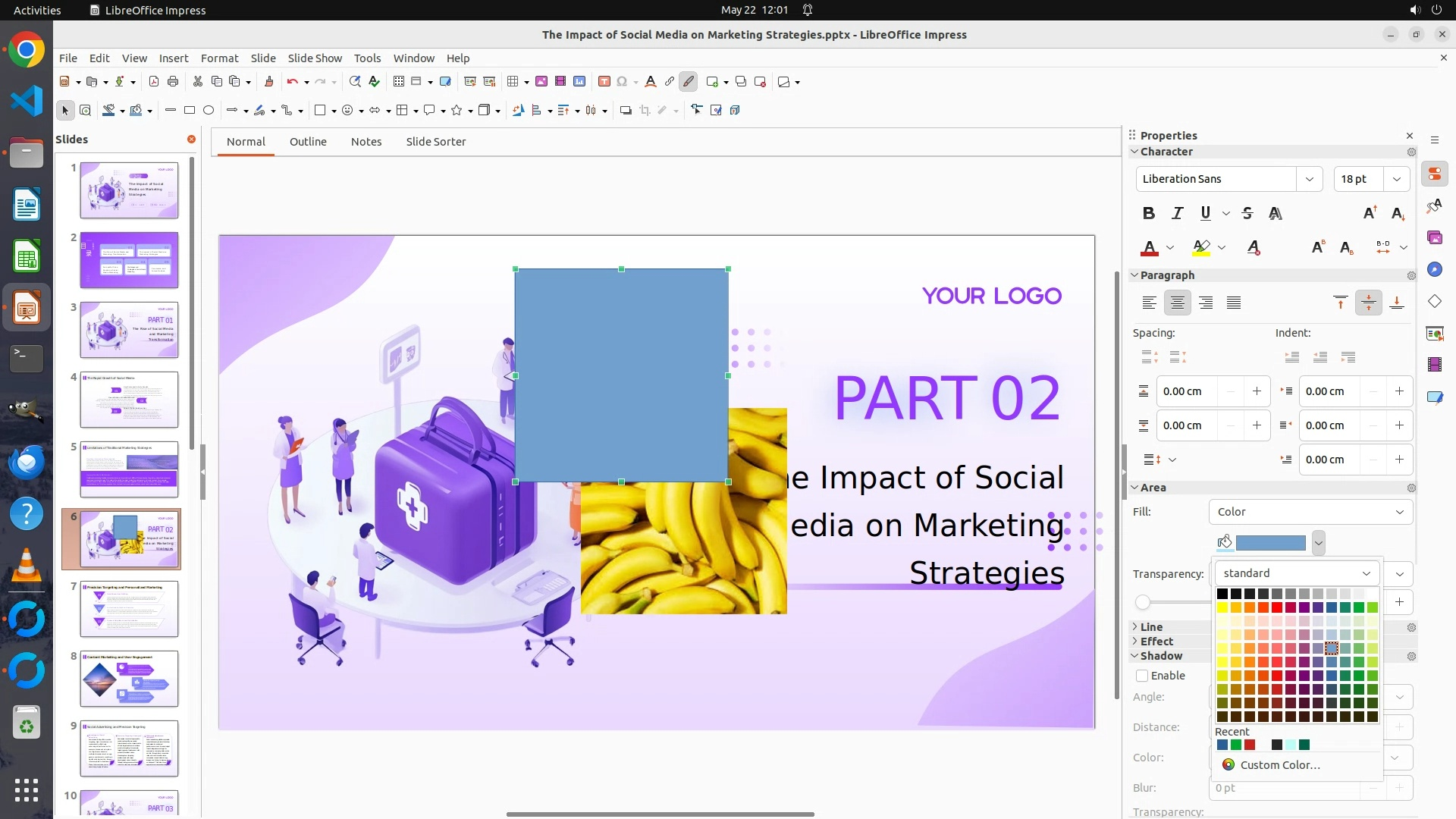Switch to the Slide Sorter tab
The height and width of the screenshot is (819, 1456).
click(x=435, y=141)
